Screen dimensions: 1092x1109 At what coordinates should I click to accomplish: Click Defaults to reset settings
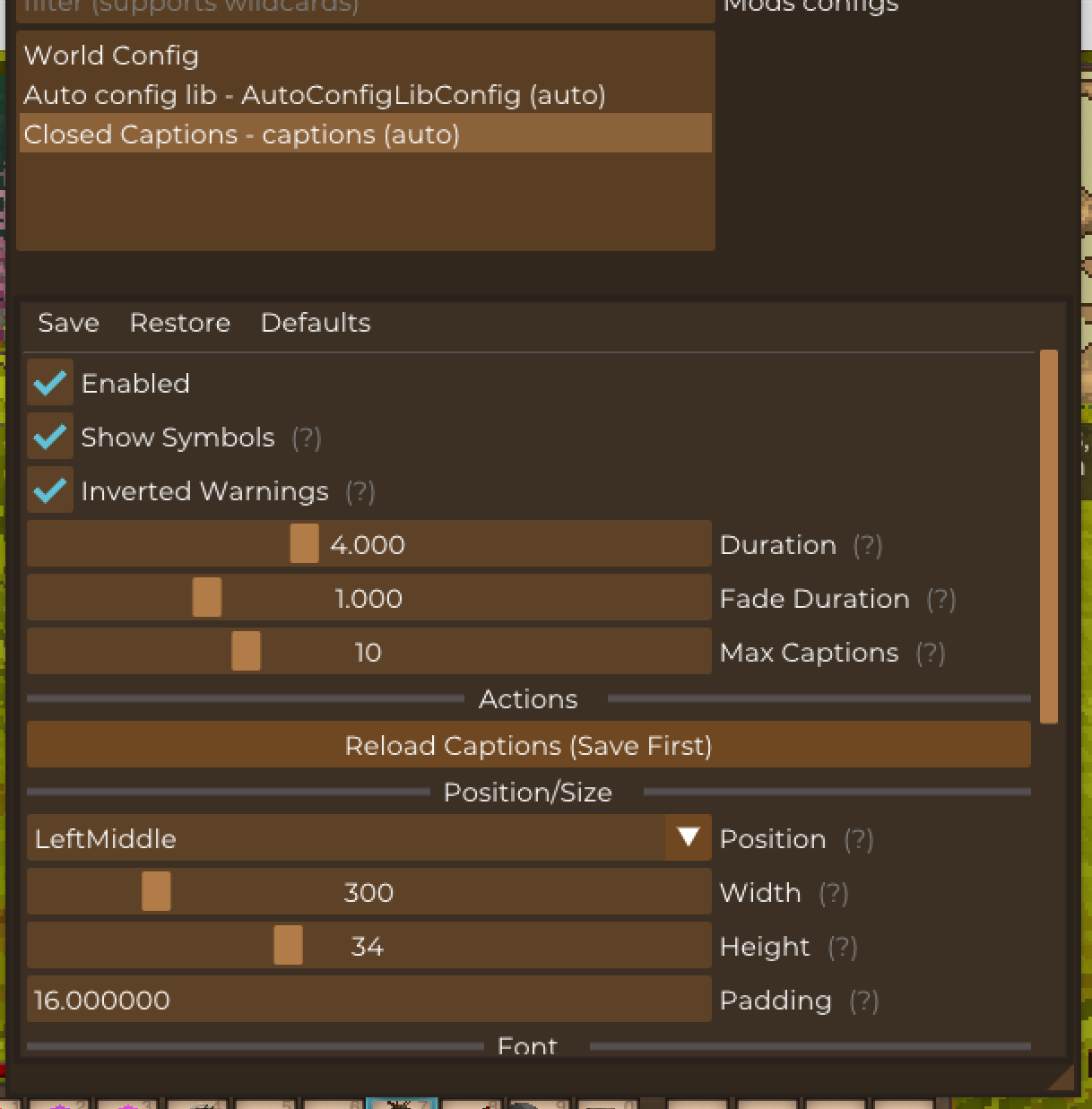(315, 323)
